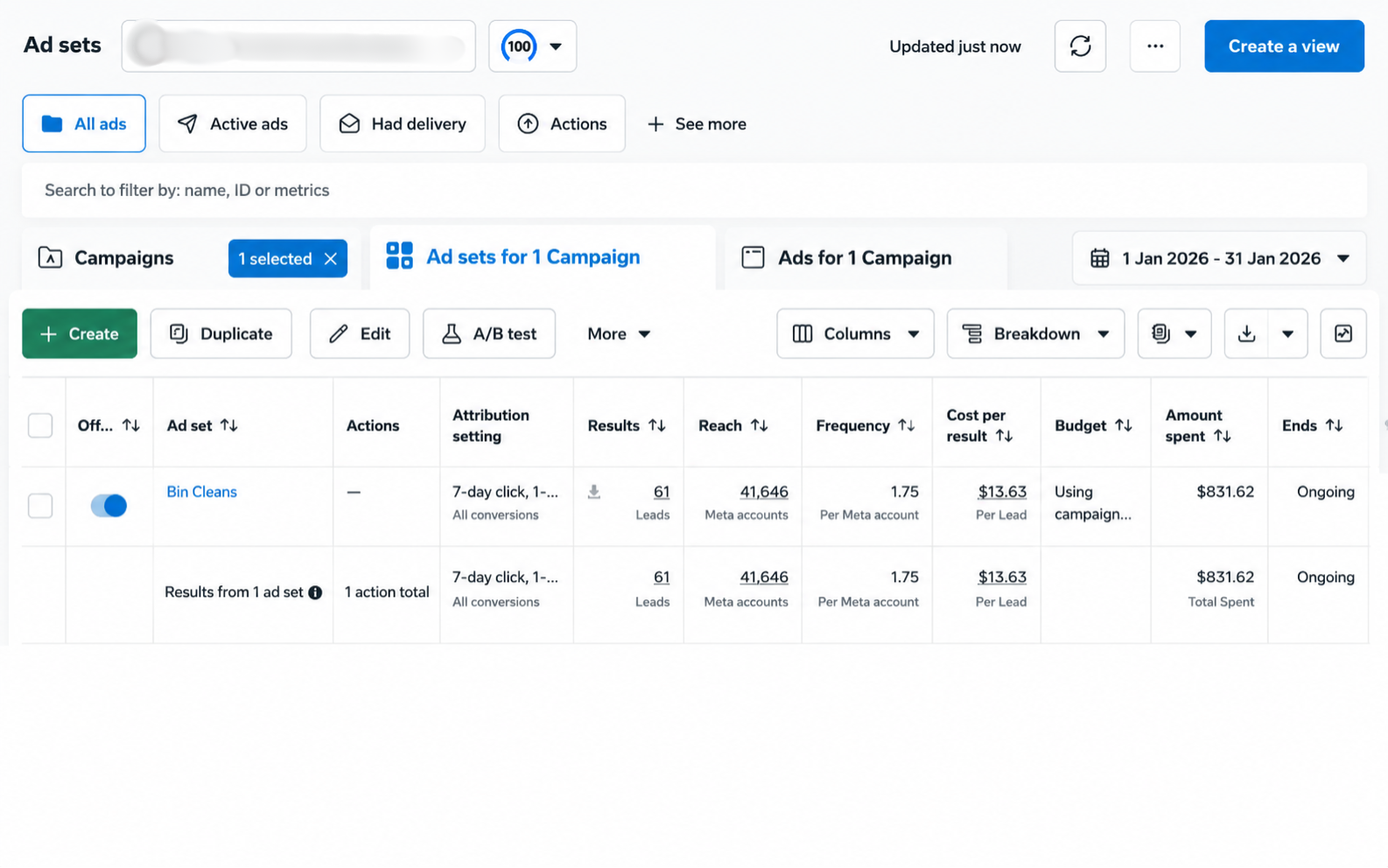The width and height of the screenshot is (1388, 868).
Task: Click the download icon in Bin Cleans results
Action: (594, 492)
